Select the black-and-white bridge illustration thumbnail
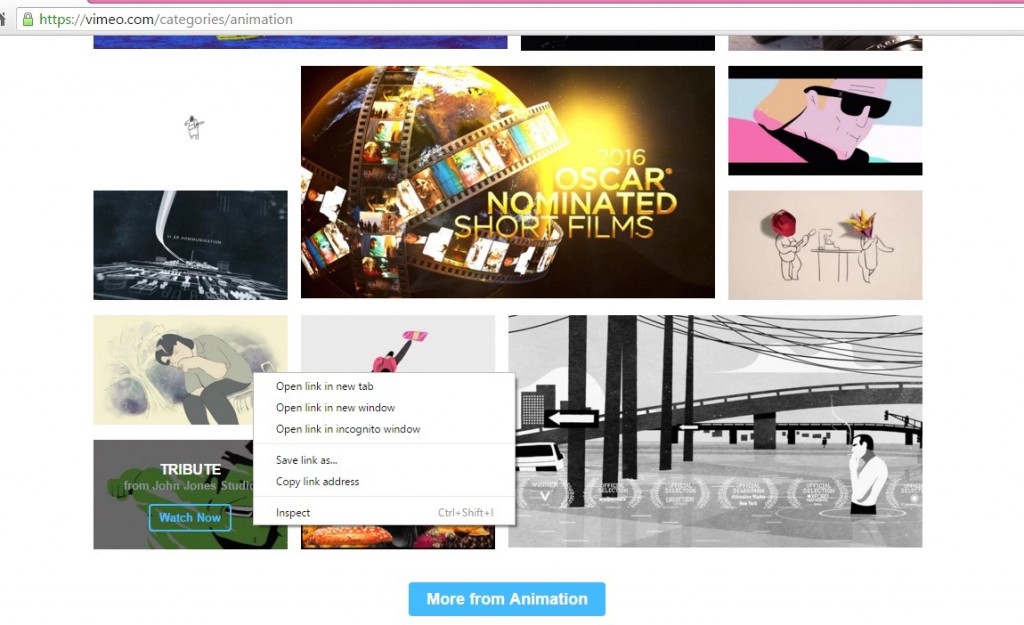The height and width of the screenshot is (625, 1024). (715, 430)
